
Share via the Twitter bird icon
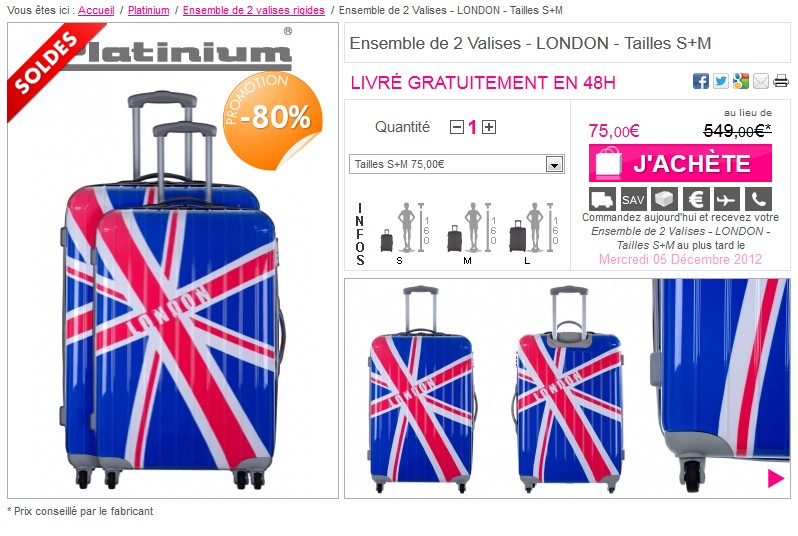pos(720,81)
